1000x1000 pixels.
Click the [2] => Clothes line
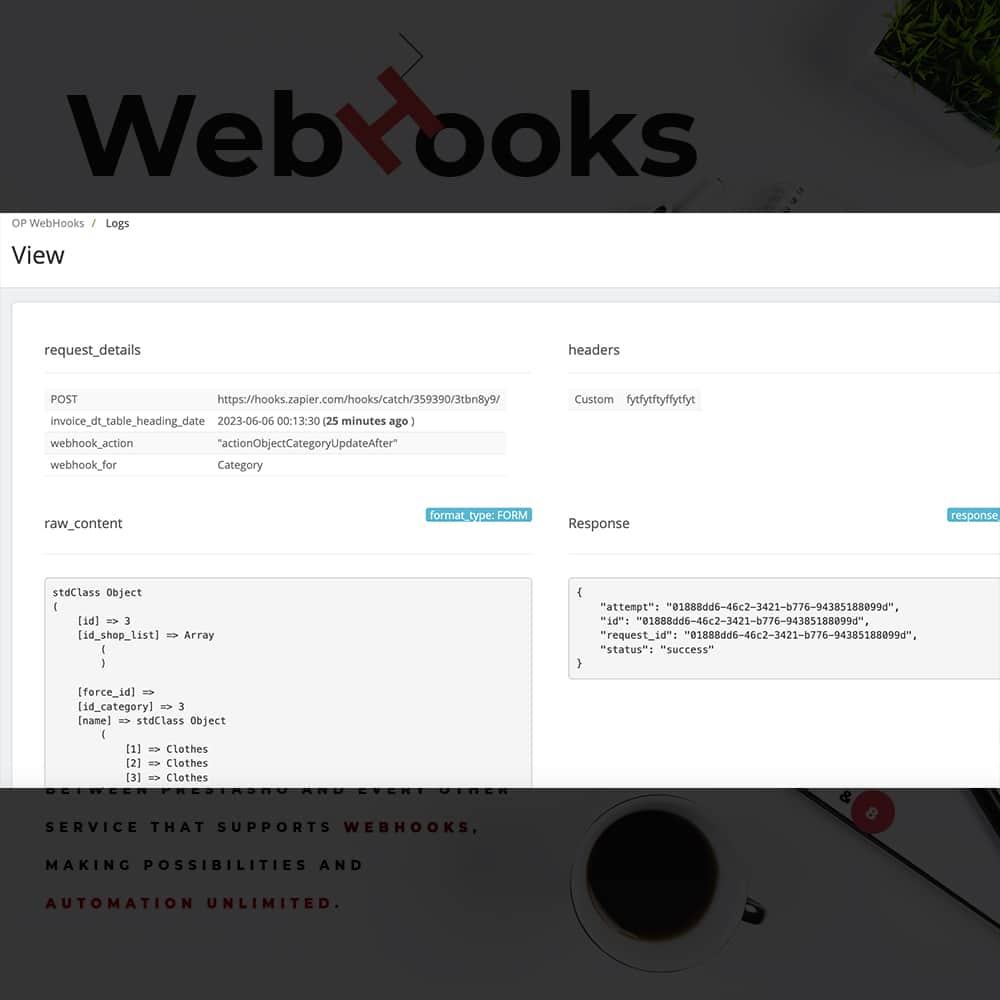(166, 763)
